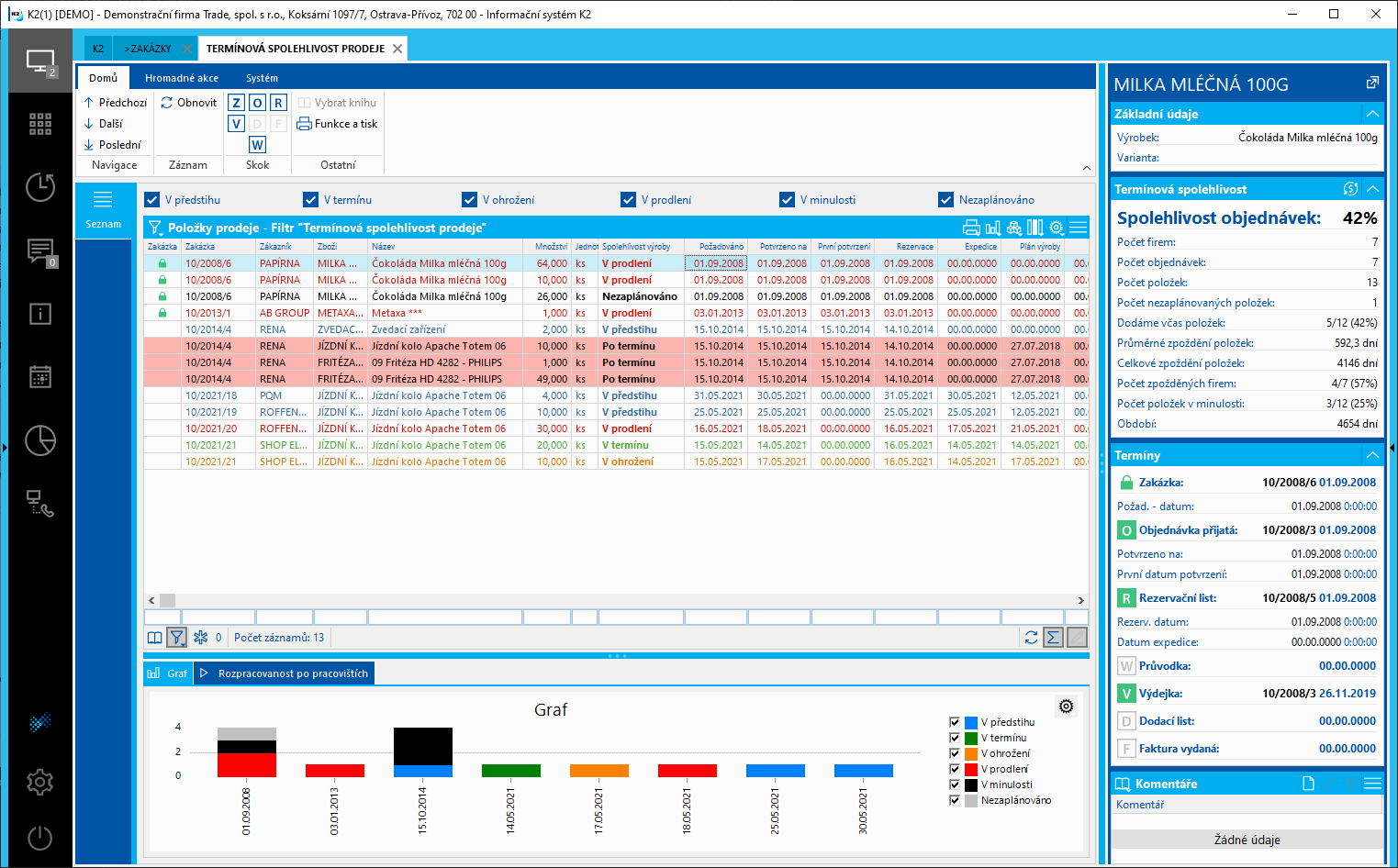The width and height of the screenshot is (1398, 868).
Task: Open chart settings gear icon
Action: (1066, 707)
